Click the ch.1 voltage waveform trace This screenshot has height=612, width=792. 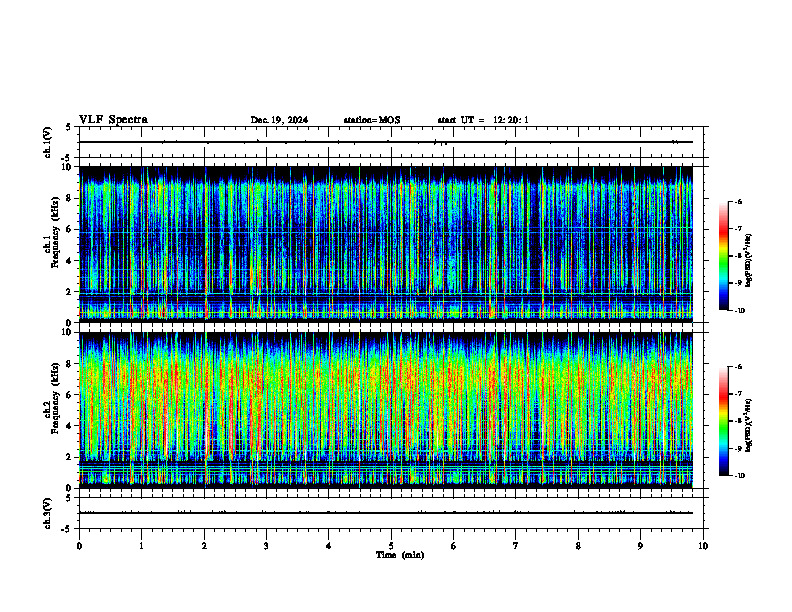click(386, 142)
